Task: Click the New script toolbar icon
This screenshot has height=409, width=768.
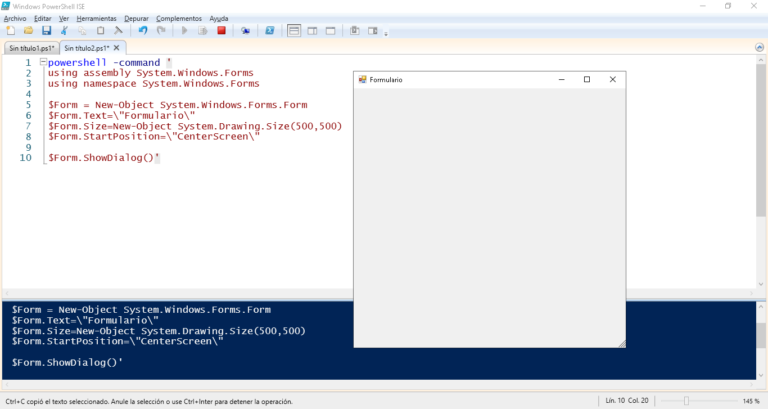Action: coord(10,31)
